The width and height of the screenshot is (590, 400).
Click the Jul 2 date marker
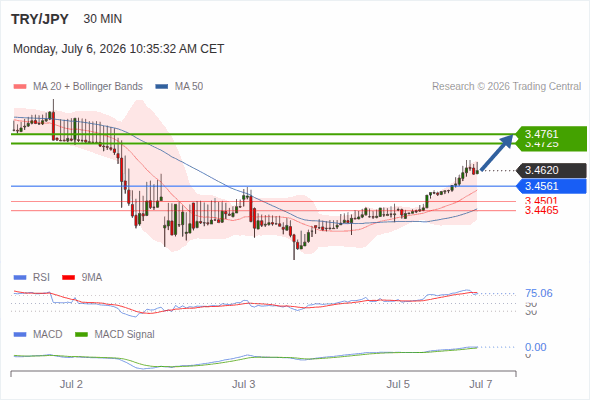click(x=71, y=384)
